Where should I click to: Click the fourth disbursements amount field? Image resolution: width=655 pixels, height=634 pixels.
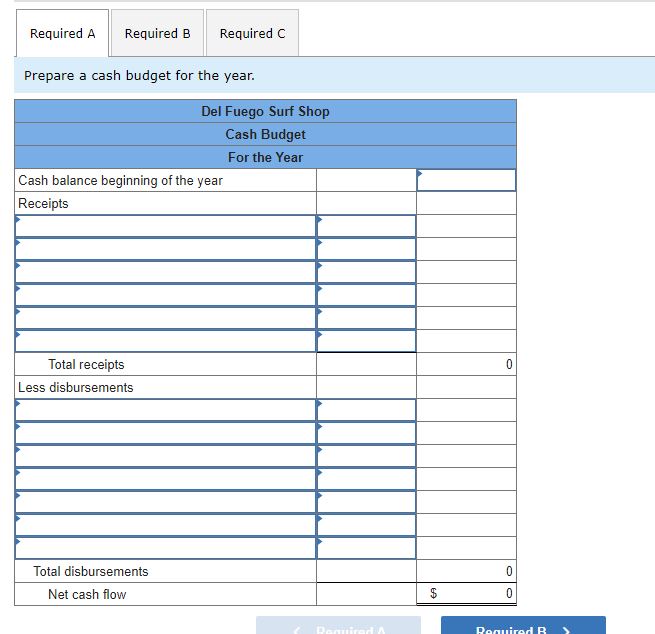click(x=366, y=479)
